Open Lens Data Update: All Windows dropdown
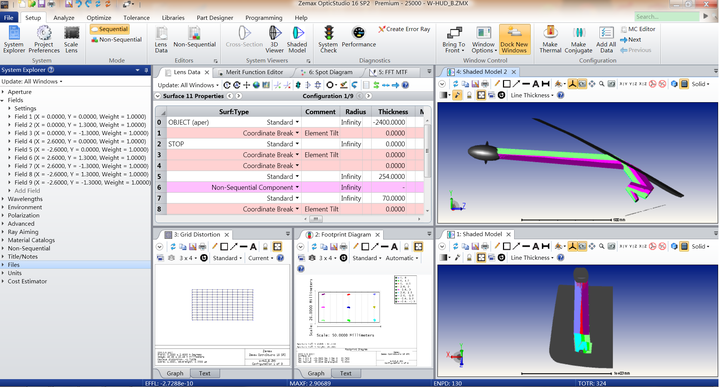This screenshot has height=387, width=720. click(x=188, y=85)
